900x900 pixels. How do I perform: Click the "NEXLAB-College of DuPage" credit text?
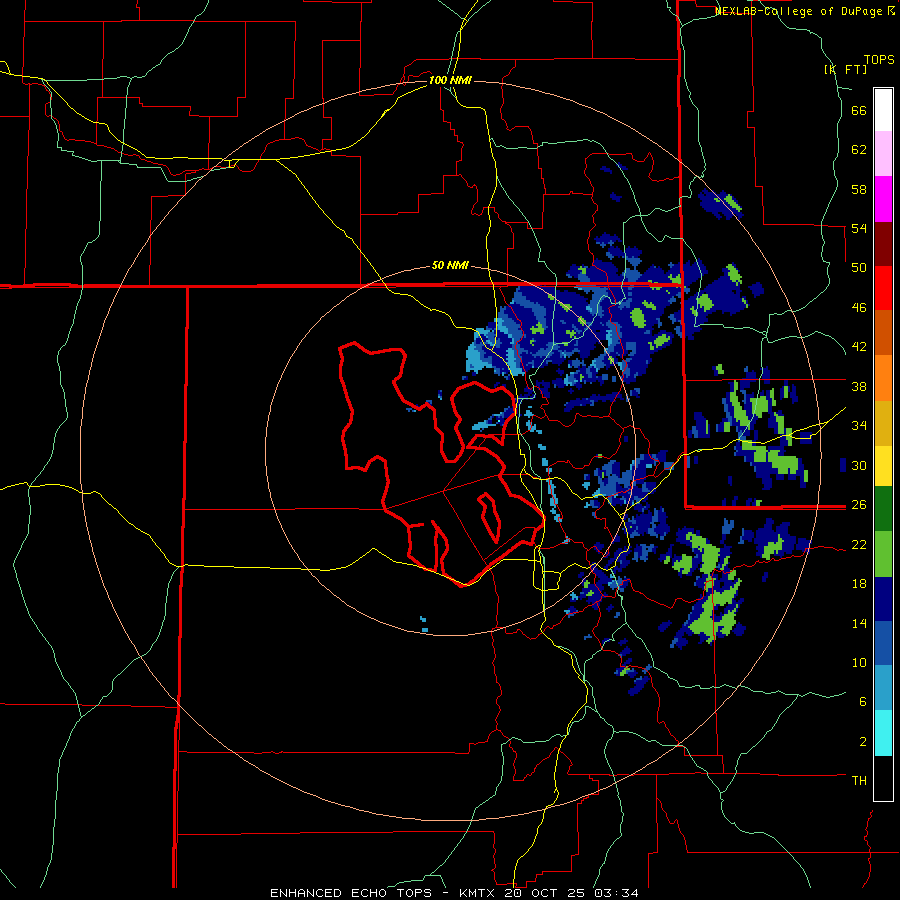pyautogui.click(x=799, y=11)
